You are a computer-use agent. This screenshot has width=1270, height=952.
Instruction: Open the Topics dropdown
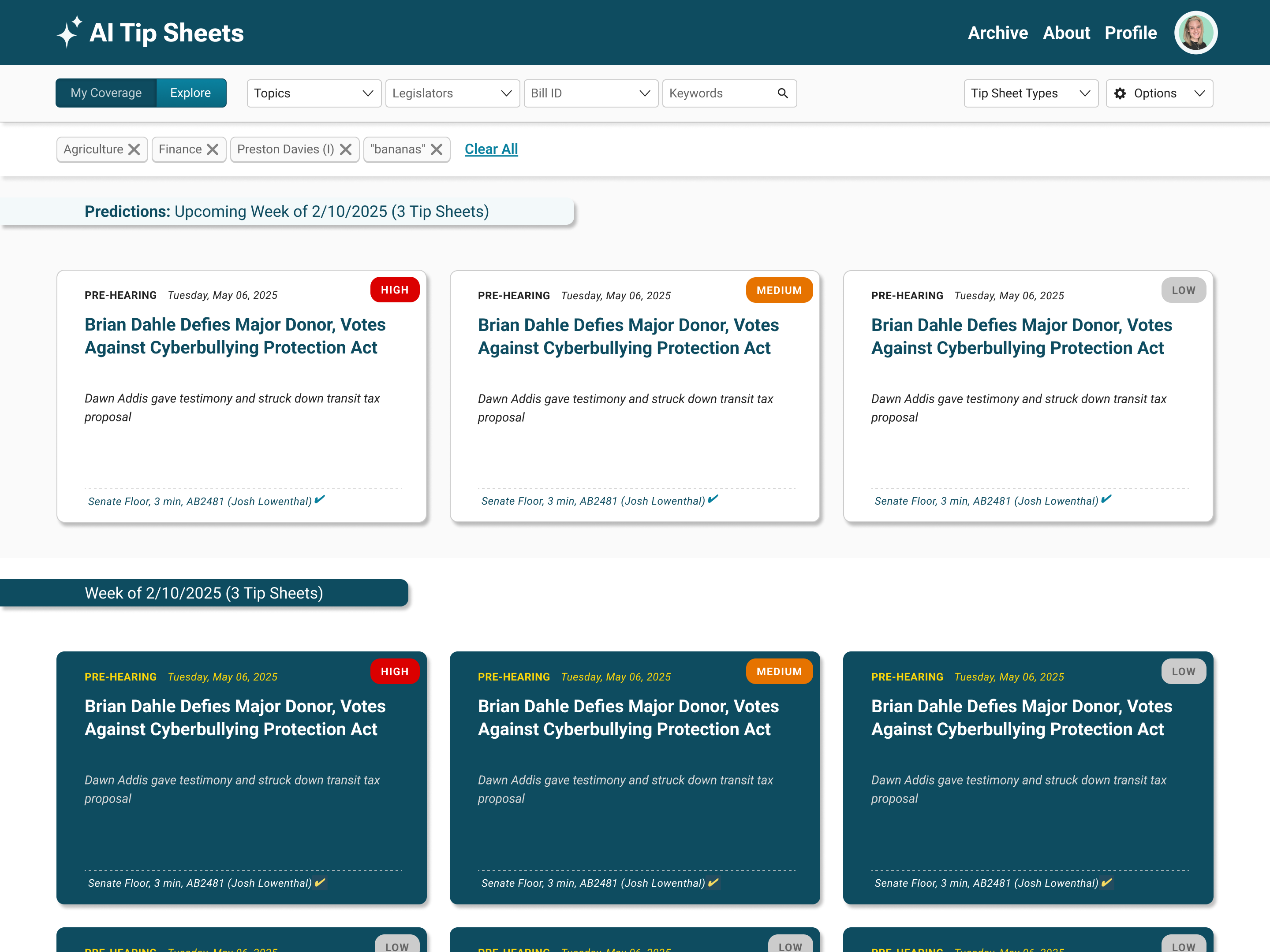click(314, 93)
